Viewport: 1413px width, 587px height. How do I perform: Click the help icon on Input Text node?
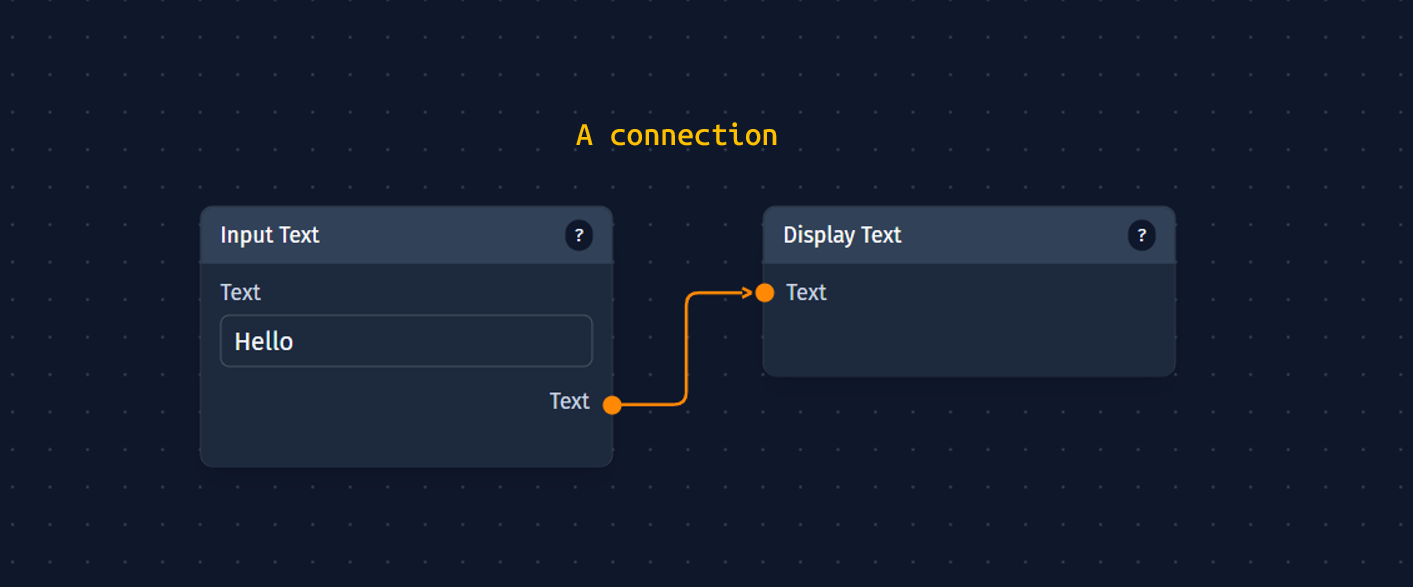pyautogui.click(x=579, y=236)
